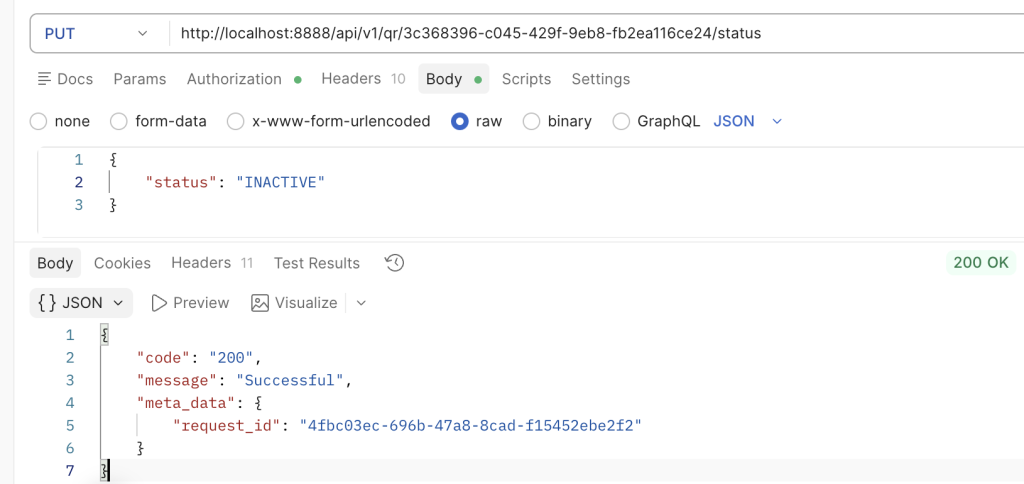
Task: Go to the Scripts tab
Action: pos(526,79)
